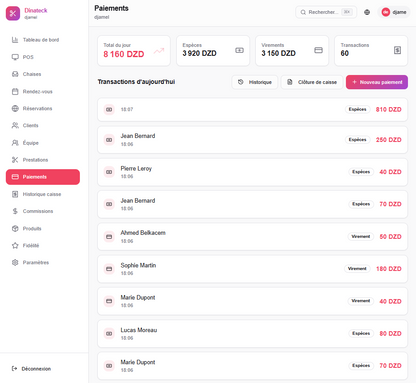Click the Pierre Leroy name
This screenshot has width=416, height=383.
point(136,169)
